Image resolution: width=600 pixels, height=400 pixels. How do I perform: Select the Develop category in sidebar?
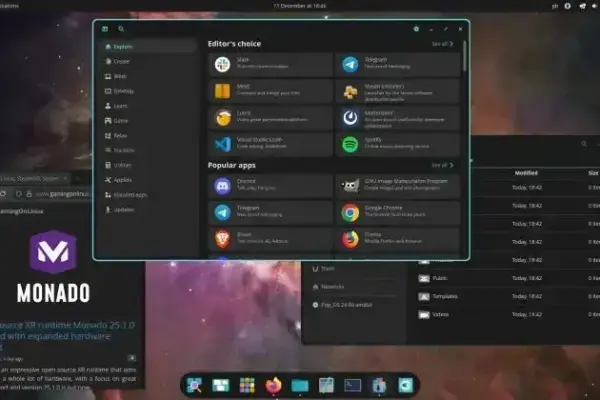click(149, 91)
